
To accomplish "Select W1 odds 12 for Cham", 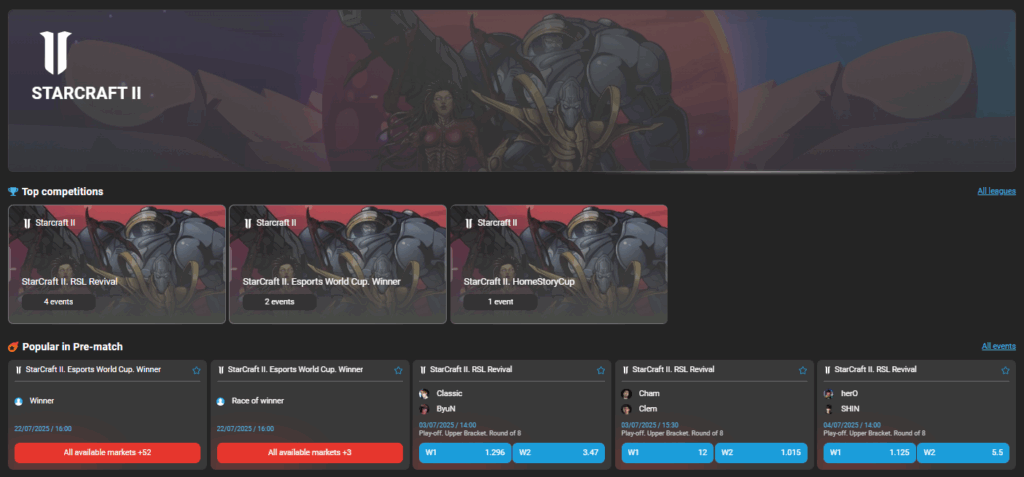I will [x=667, y=453].
